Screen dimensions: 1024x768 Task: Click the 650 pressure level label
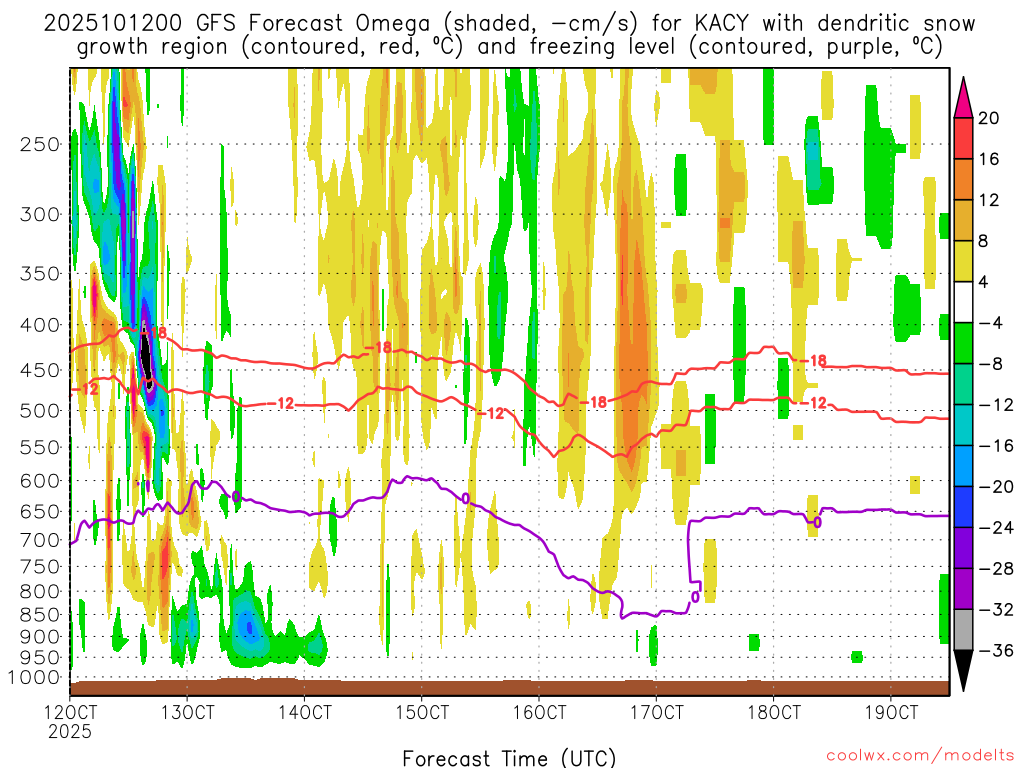click(x=40, y=511)
